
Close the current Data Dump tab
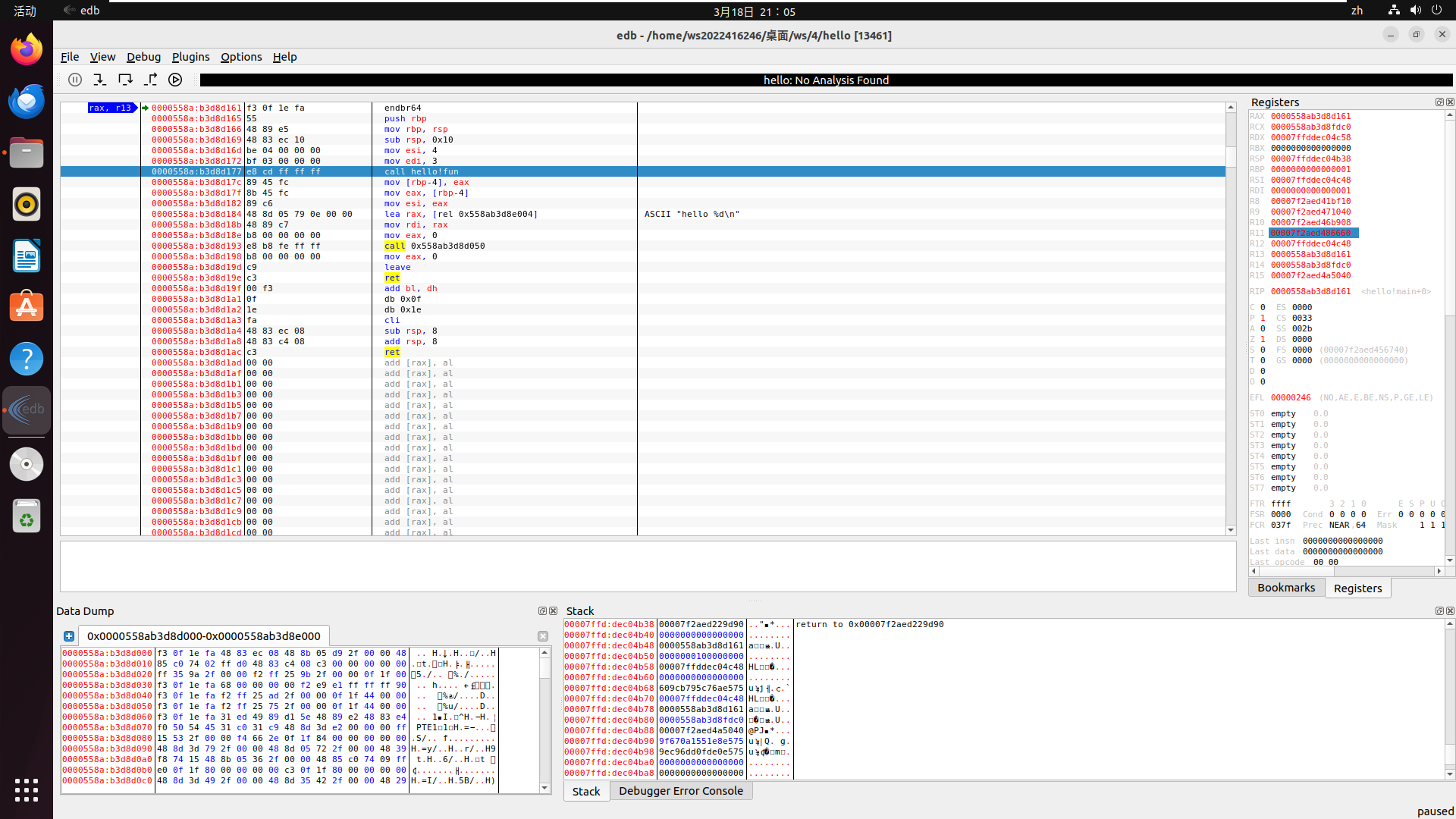pos(543,636)
